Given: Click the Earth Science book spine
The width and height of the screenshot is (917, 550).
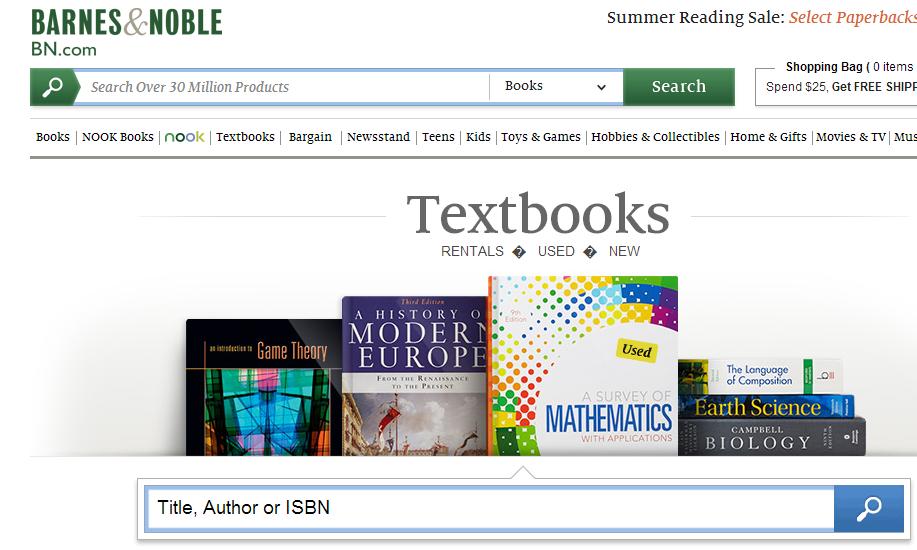Looking at the screenshot, I should coord(766,407).
